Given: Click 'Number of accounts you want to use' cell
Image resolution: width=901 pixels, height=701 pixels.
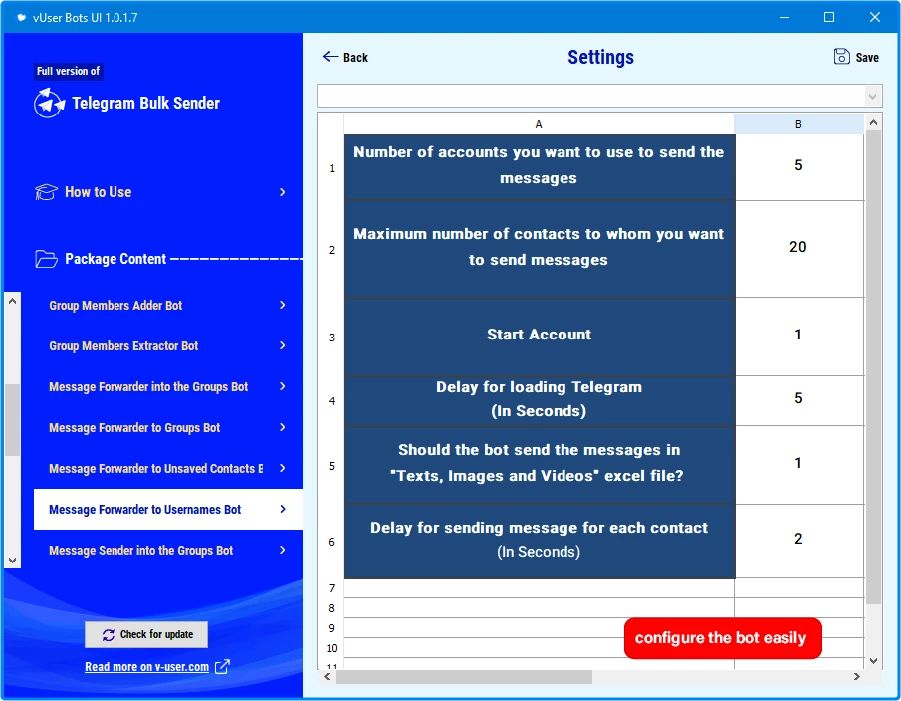Looking at the screenshot, I should (x=539, y=167).
